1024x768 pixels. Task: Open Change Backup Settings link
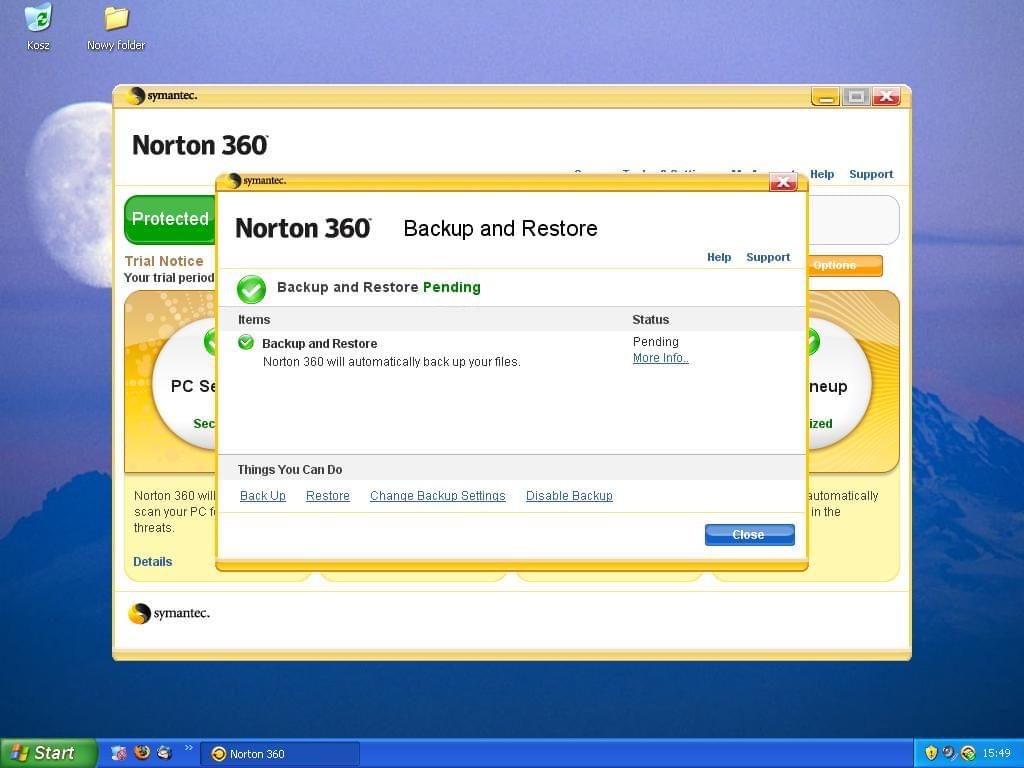pyautogui.click(x=438, y=496)
